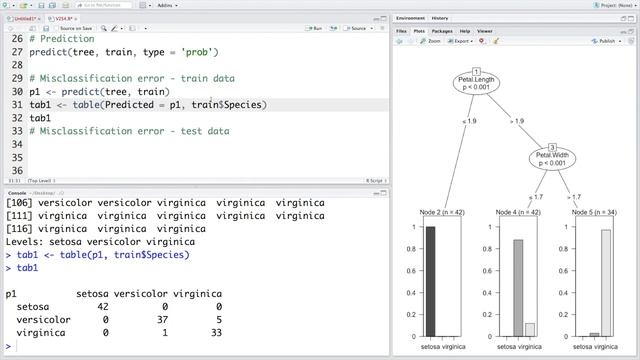640x360 pixels.
Task: Click the Petal.Length root node in tree plot
Action: point(476,83)
